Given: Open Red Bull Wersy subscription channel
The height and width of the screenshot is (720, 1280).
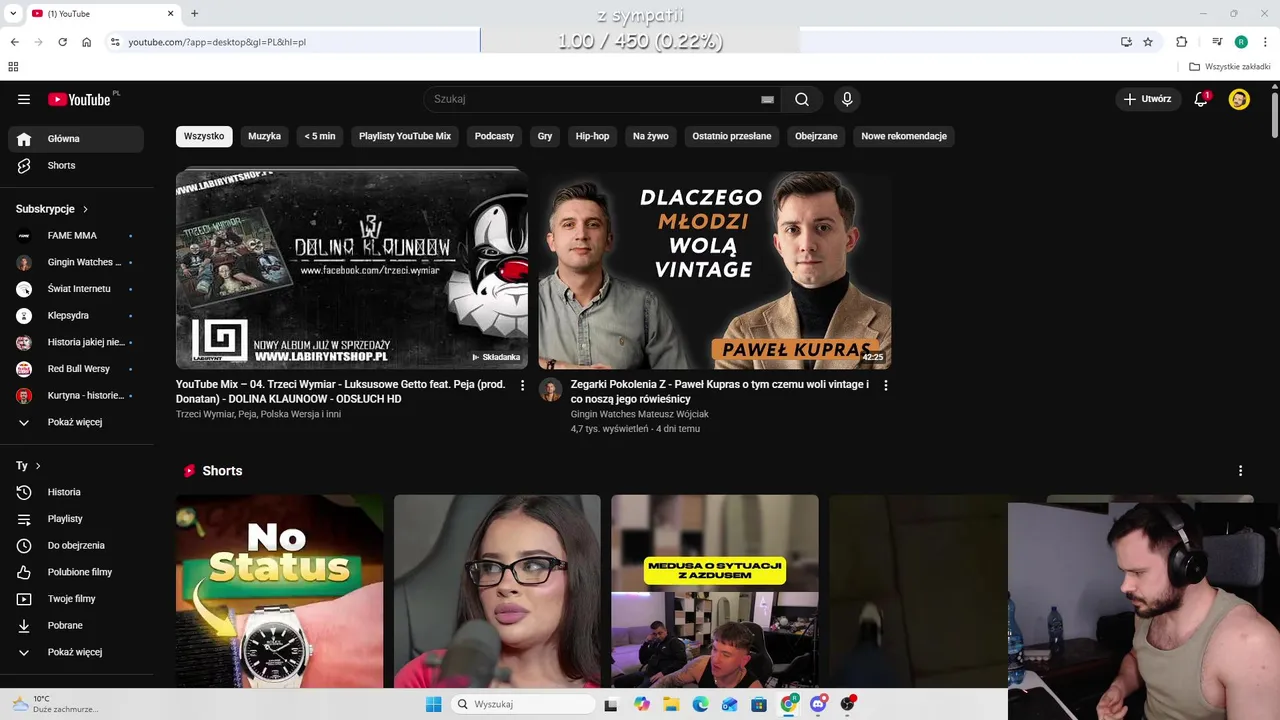Looking at the screenshot, I should (76, 369).
